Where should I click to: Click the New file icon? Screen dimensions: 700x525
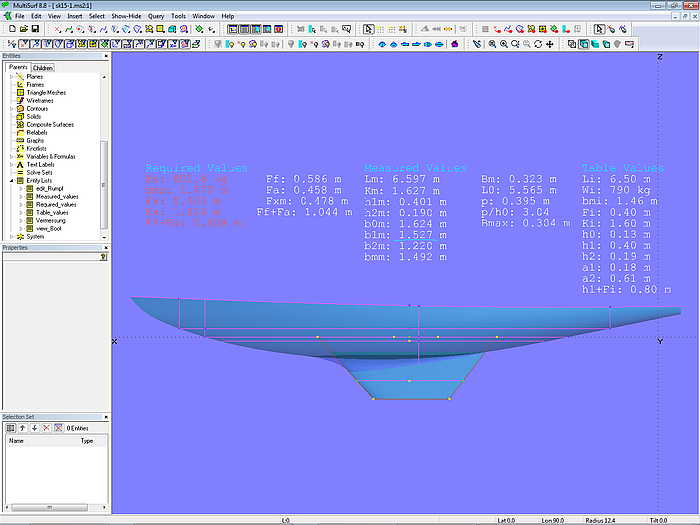[10, 30]
